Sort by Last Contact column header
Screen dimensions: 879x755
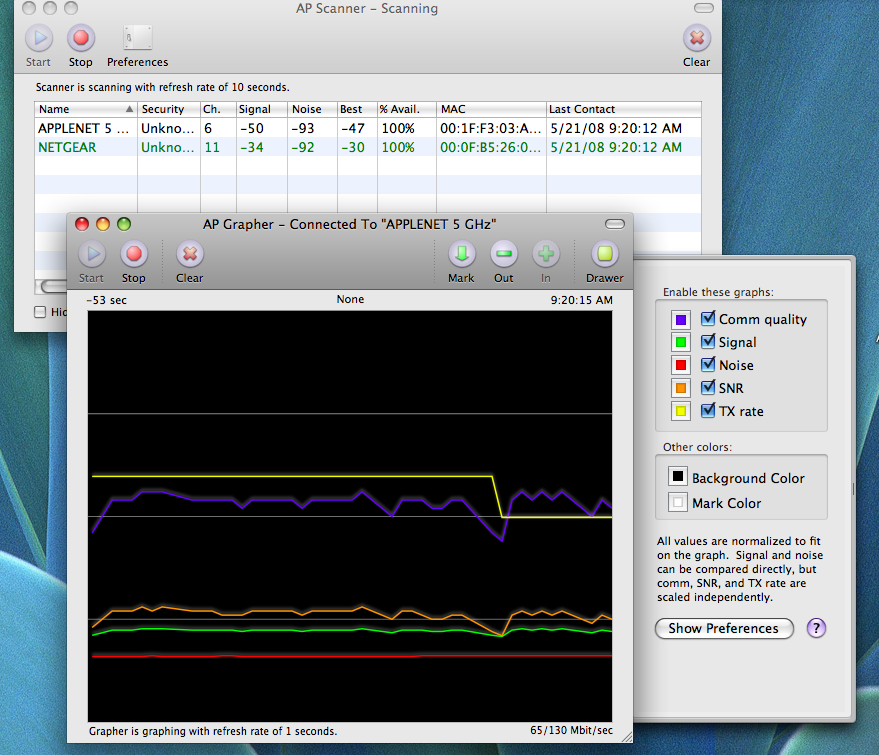point(622,109)
